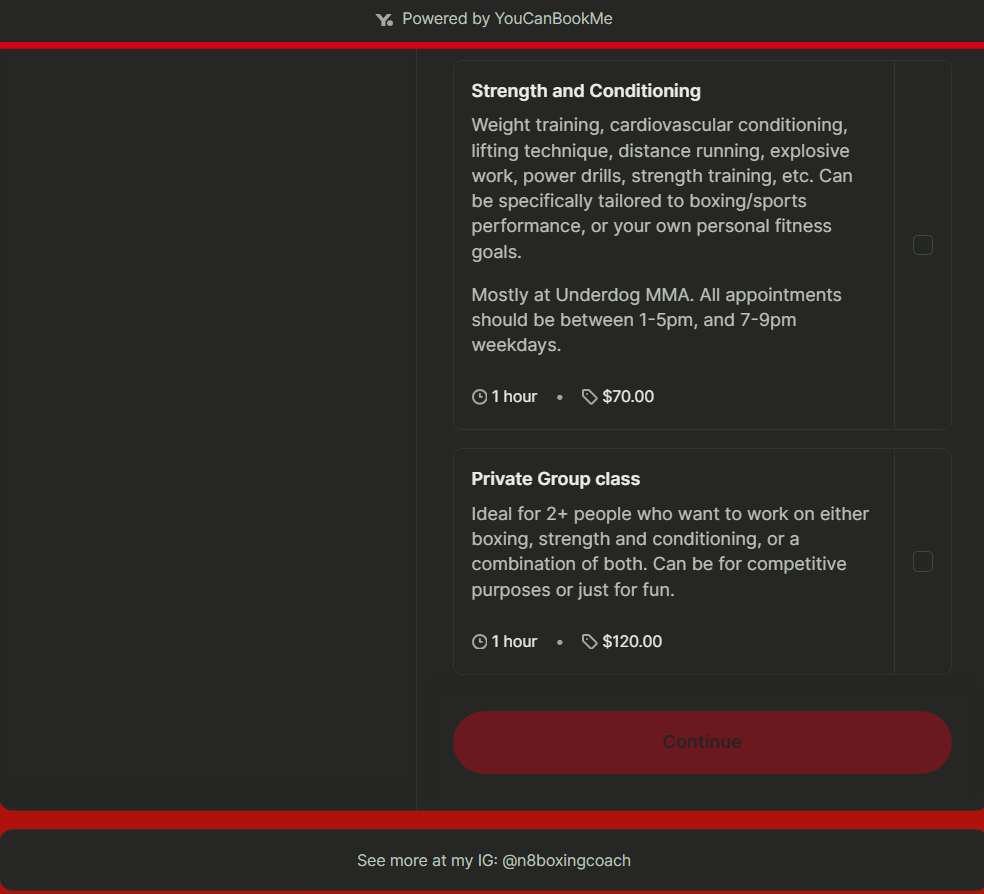This screenshot has height=894, width=984.
Task: Click the clock icon beside $120.00 duration
Action: (x=479, y=642)
